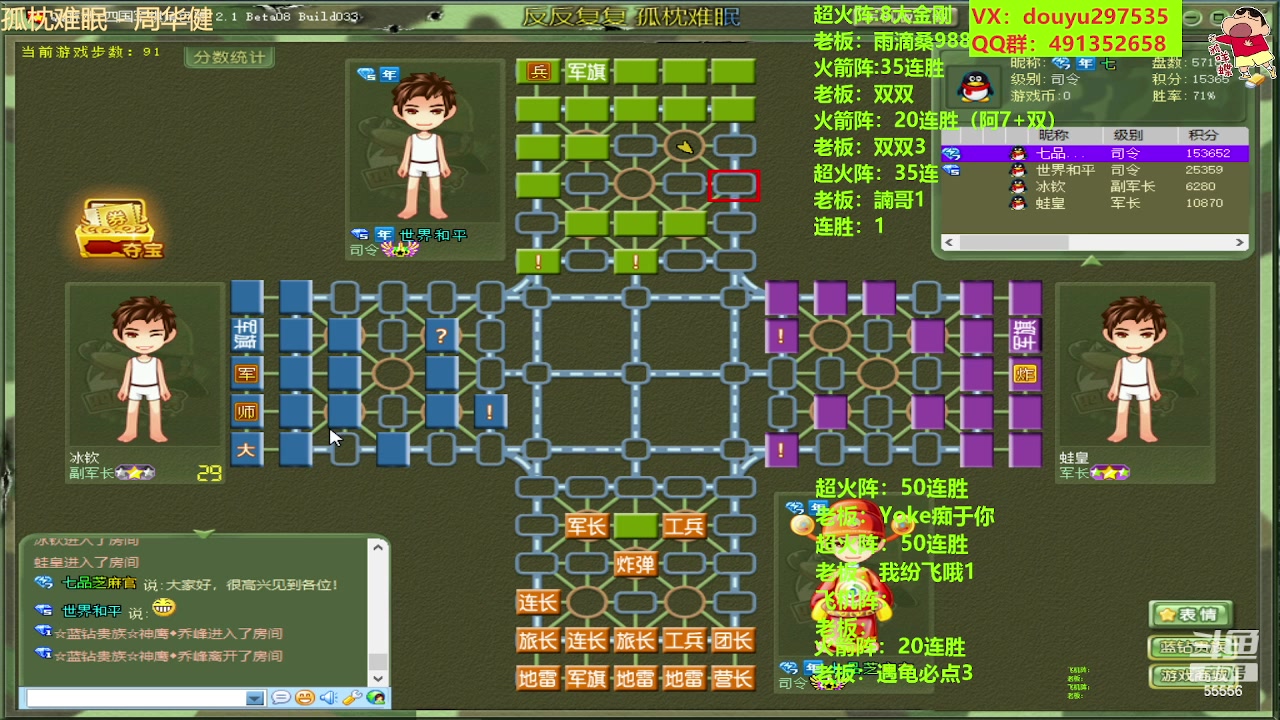Viewport: 1280px width, 720px height.
Task: Click the blue 军 piece
Action: (246, 373)
